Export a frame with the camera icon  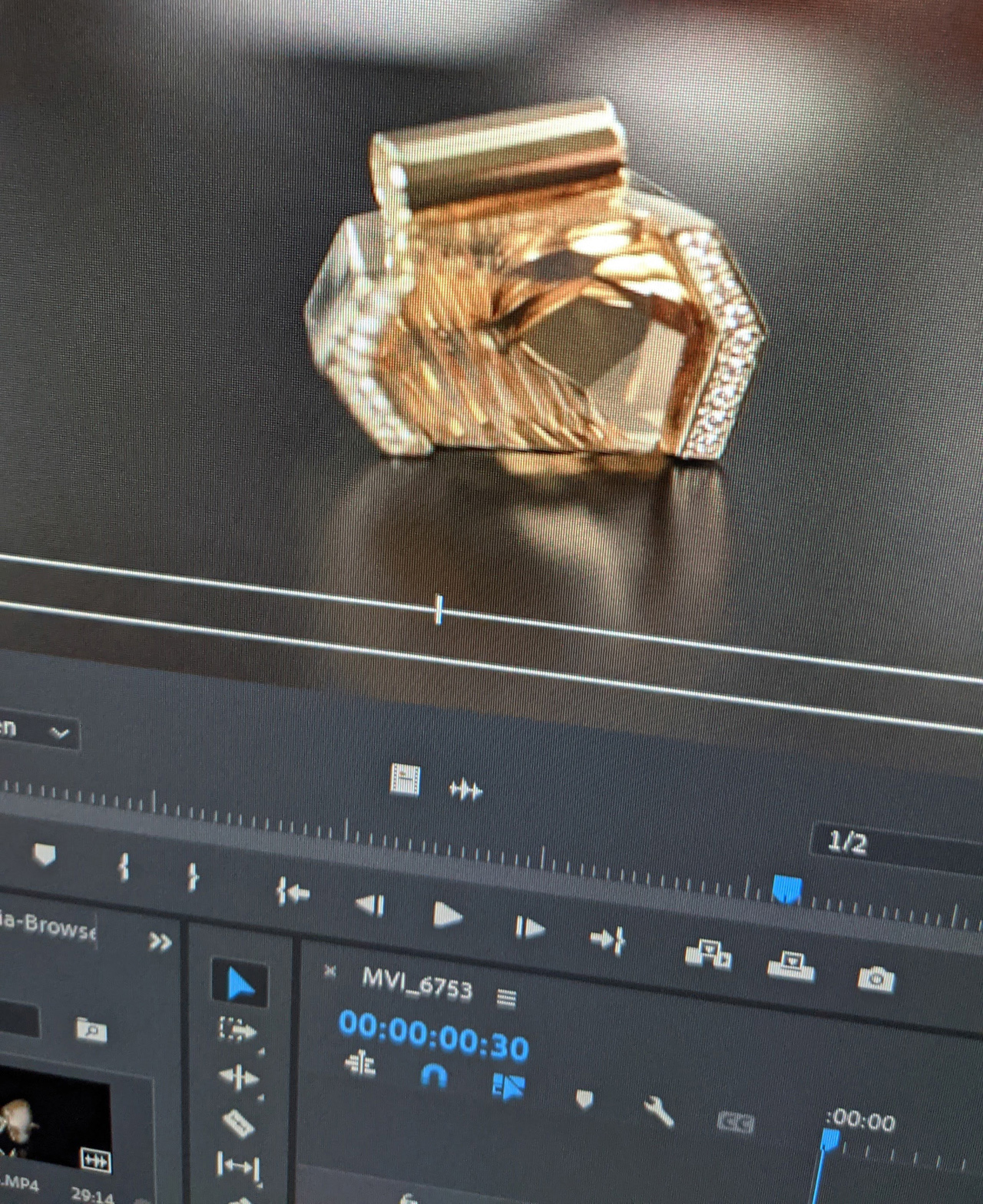[875, 977]
